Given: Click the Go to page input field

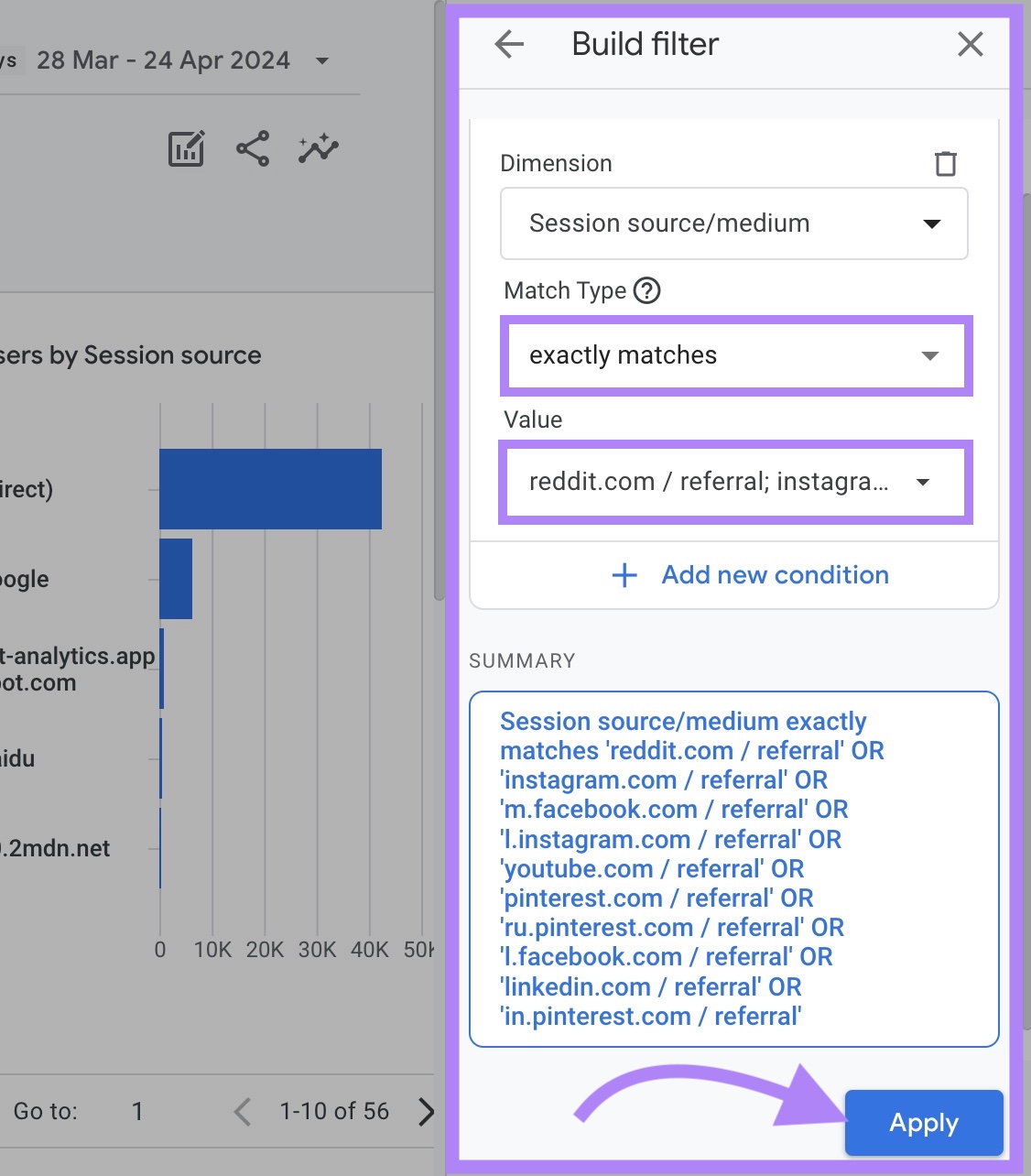Looking at the screenshot, I should (x=137, y=1111).
